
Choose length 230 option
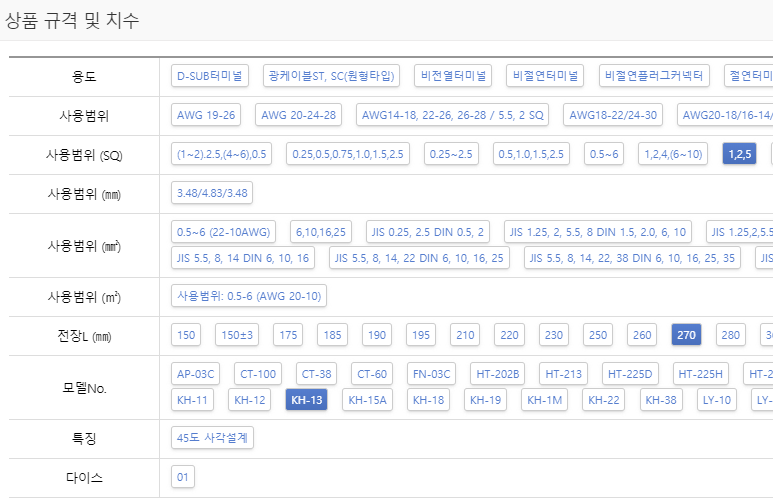tap(554, 335)
